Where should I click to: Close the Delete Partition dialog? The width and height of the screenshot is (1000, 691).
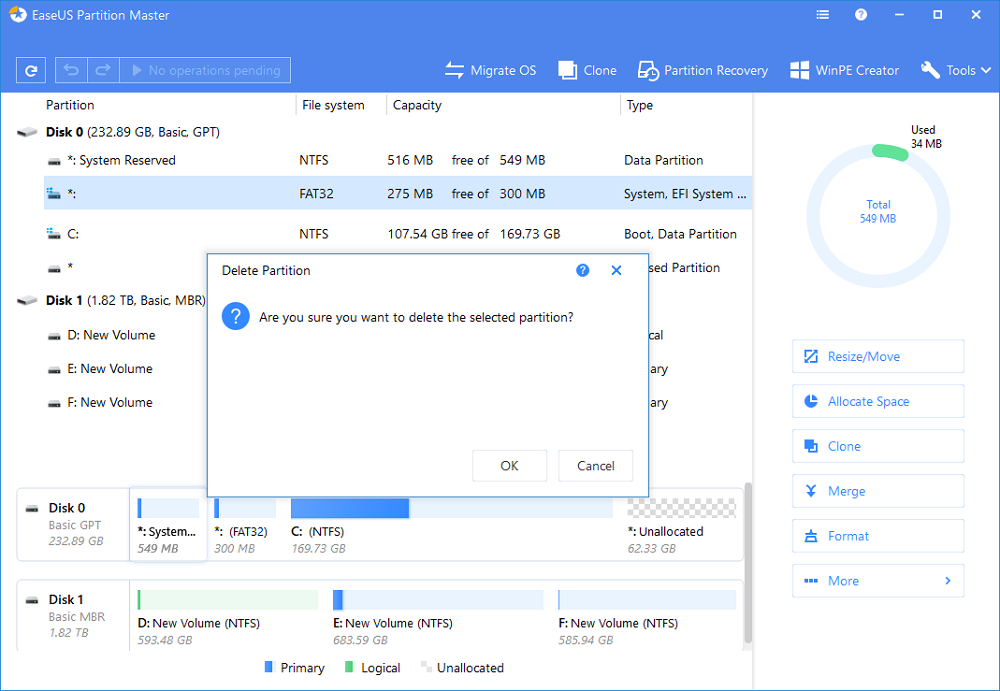point(616,271)
